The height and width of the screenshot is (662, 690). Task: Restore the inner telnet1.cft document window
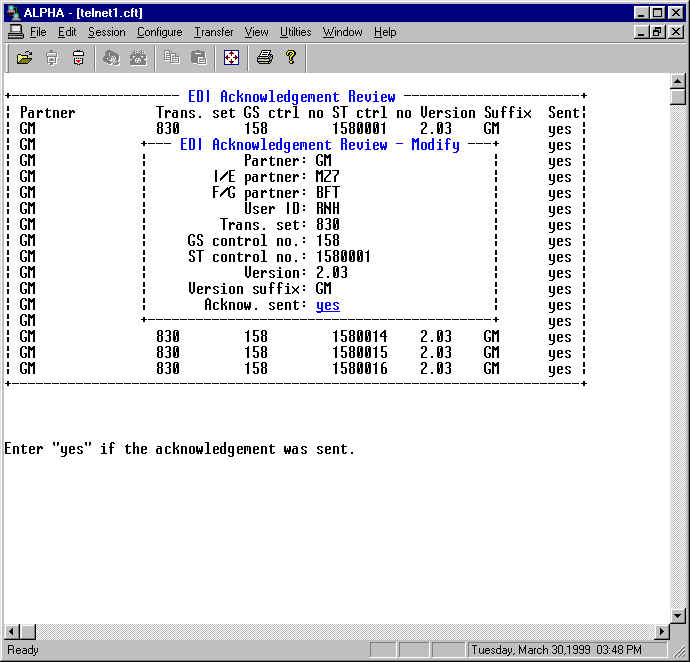point(657,32)
